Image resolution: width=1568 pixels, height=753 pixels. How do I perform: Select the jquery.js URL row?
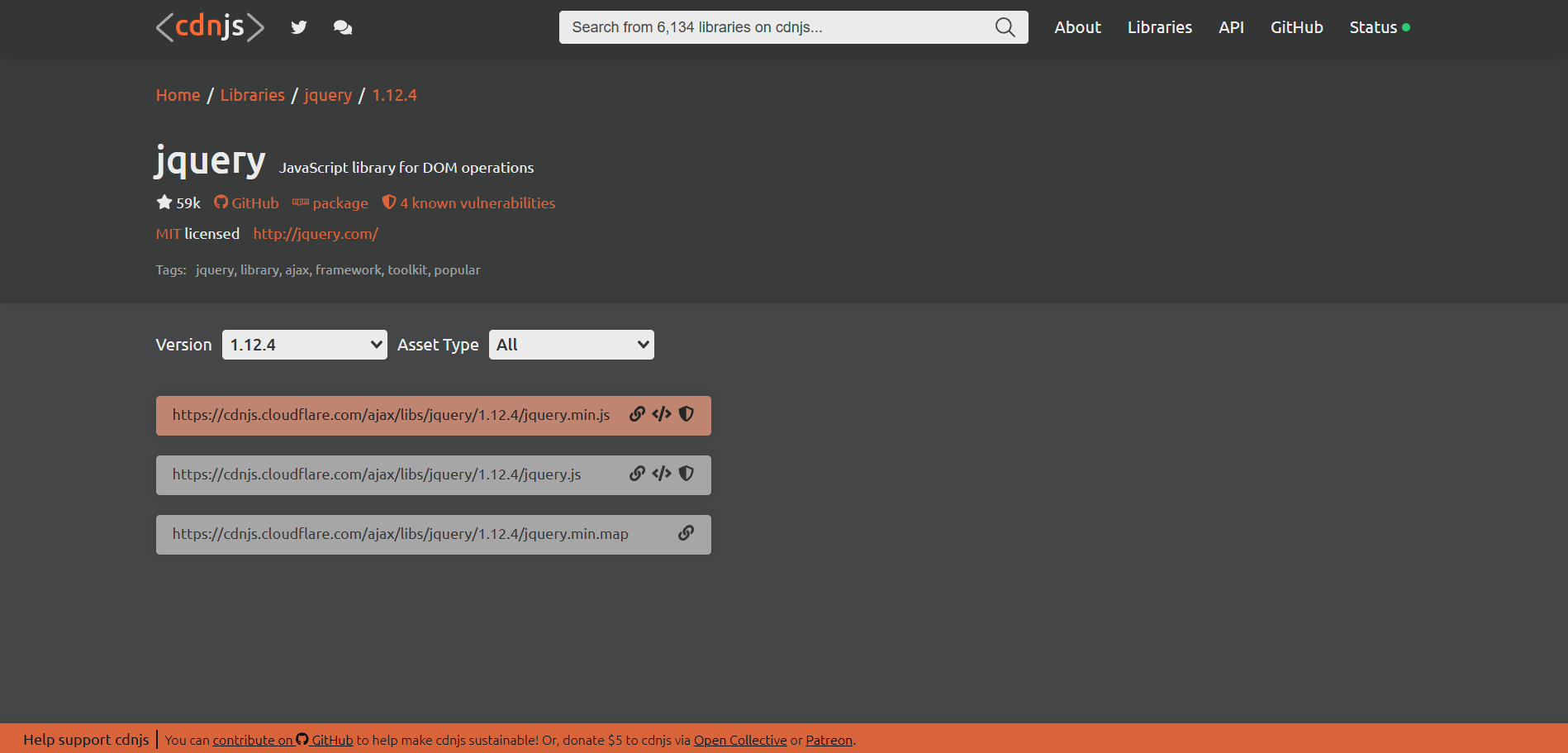434,475
